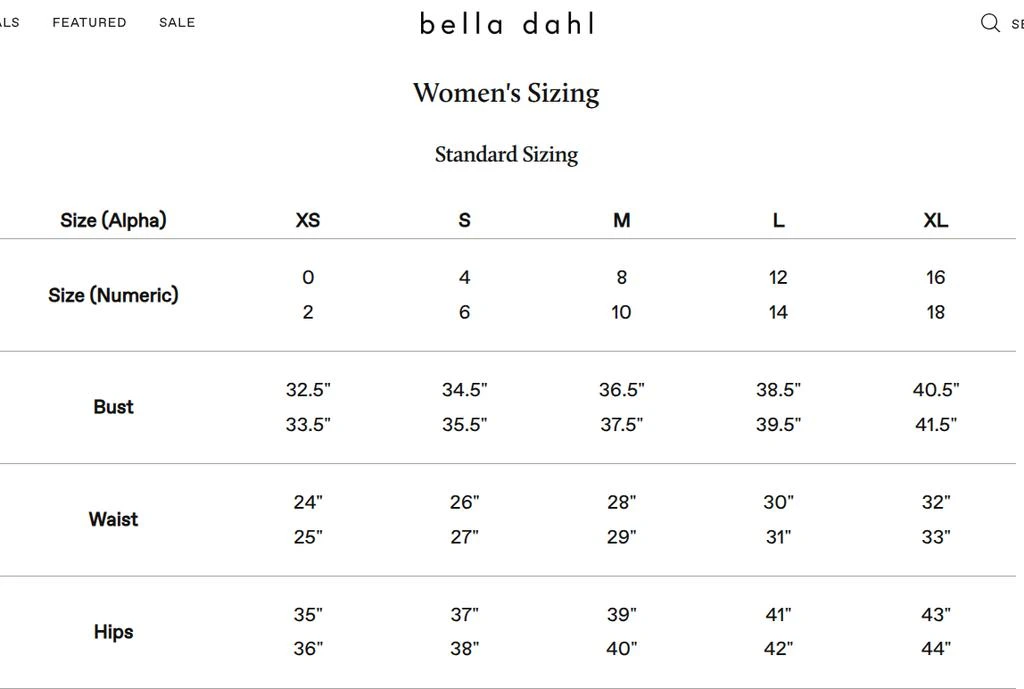The width and height of the screenshot is (1024, 689).
Task: Click the 44" hips value under XL
Action: (x=935, y=649)
